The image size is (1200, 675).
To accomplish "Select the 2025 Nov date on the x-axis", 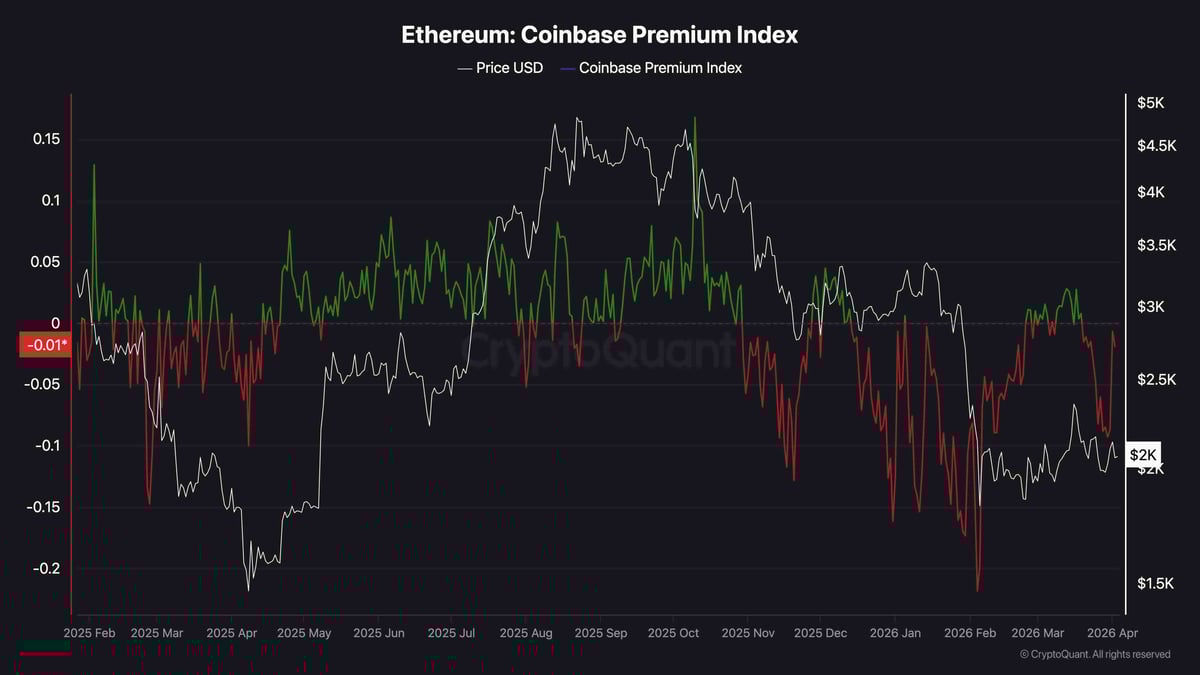I will tap(748, 633).
